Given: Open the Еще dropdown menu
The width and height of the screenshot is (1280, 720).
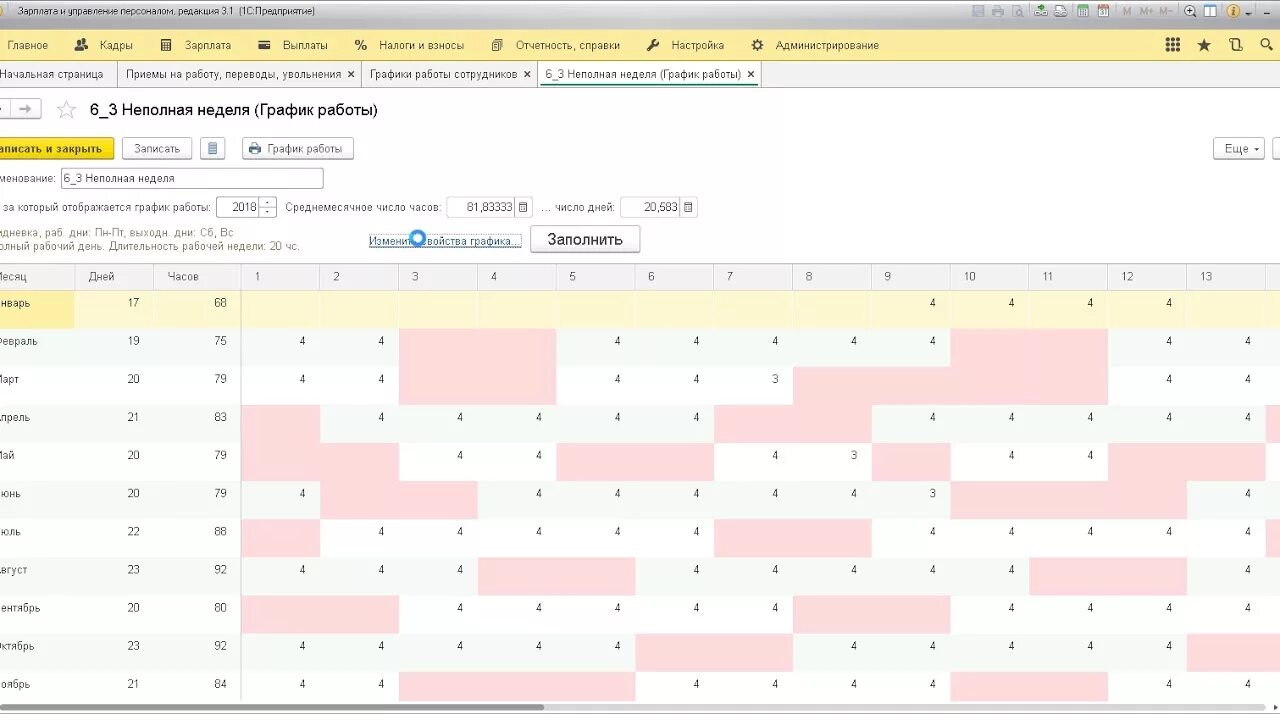Looking at the screenshot, I should 1238,148.
